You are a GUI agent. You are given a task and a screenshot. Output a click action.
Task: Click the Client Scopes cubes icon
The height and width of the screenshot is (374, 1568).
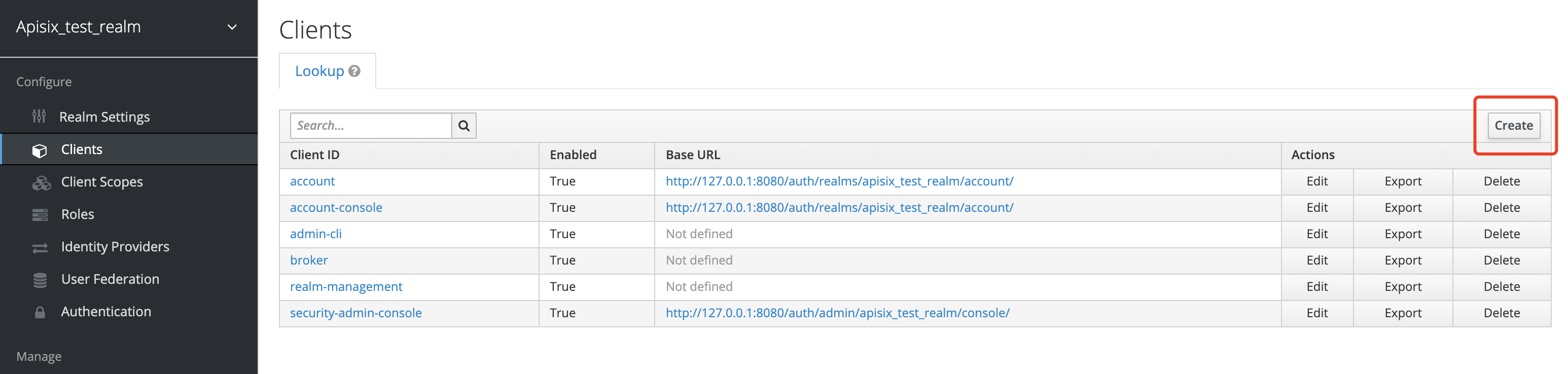tap(41, 182)
